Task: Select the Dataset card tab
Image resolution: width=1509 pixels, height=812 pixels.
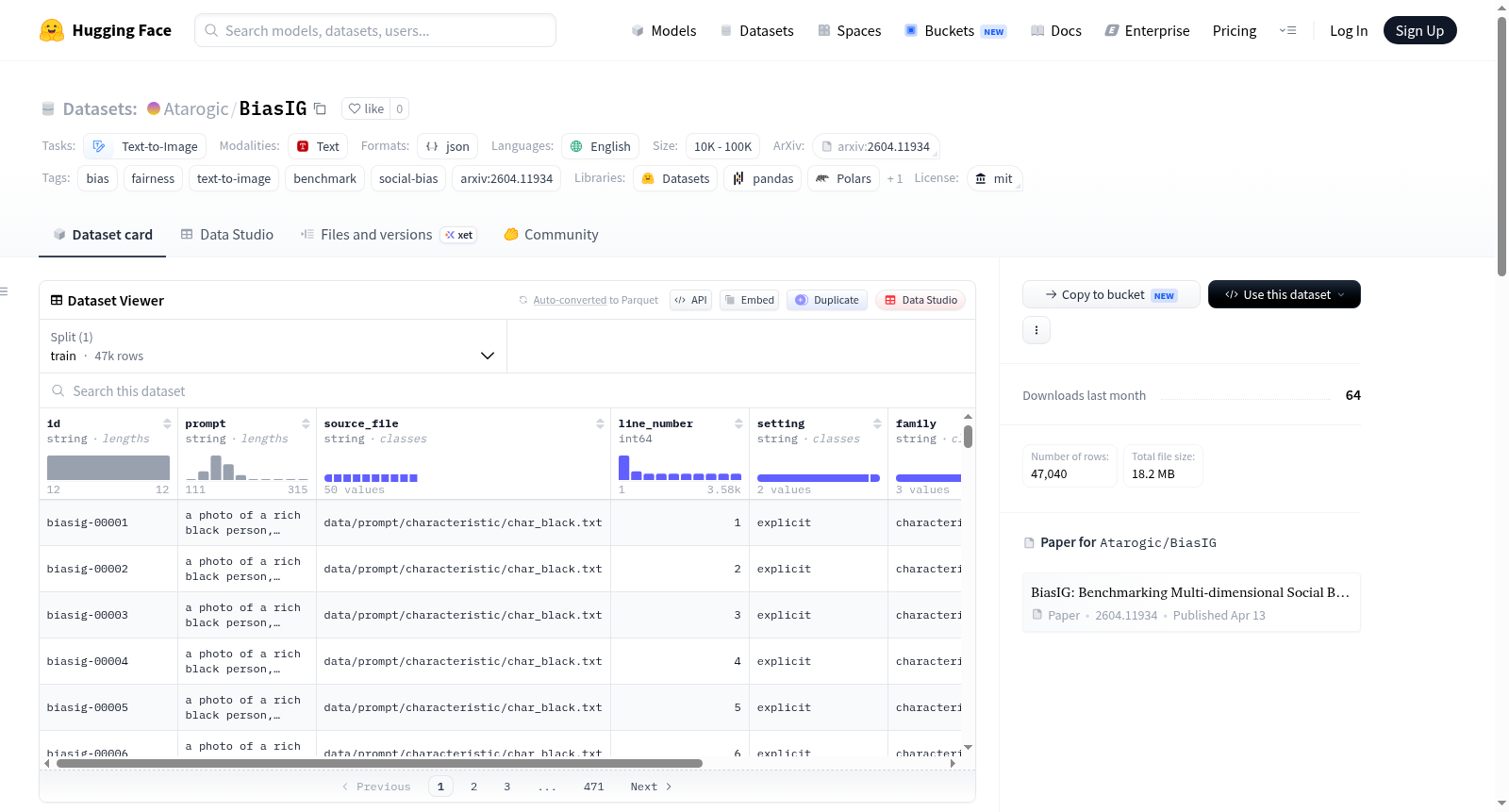Action: point(103,235)
